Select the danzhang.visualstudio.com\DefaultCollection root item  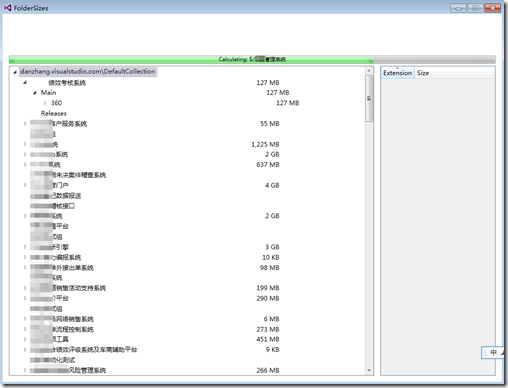pyautogui.click(x=88, y=71)
